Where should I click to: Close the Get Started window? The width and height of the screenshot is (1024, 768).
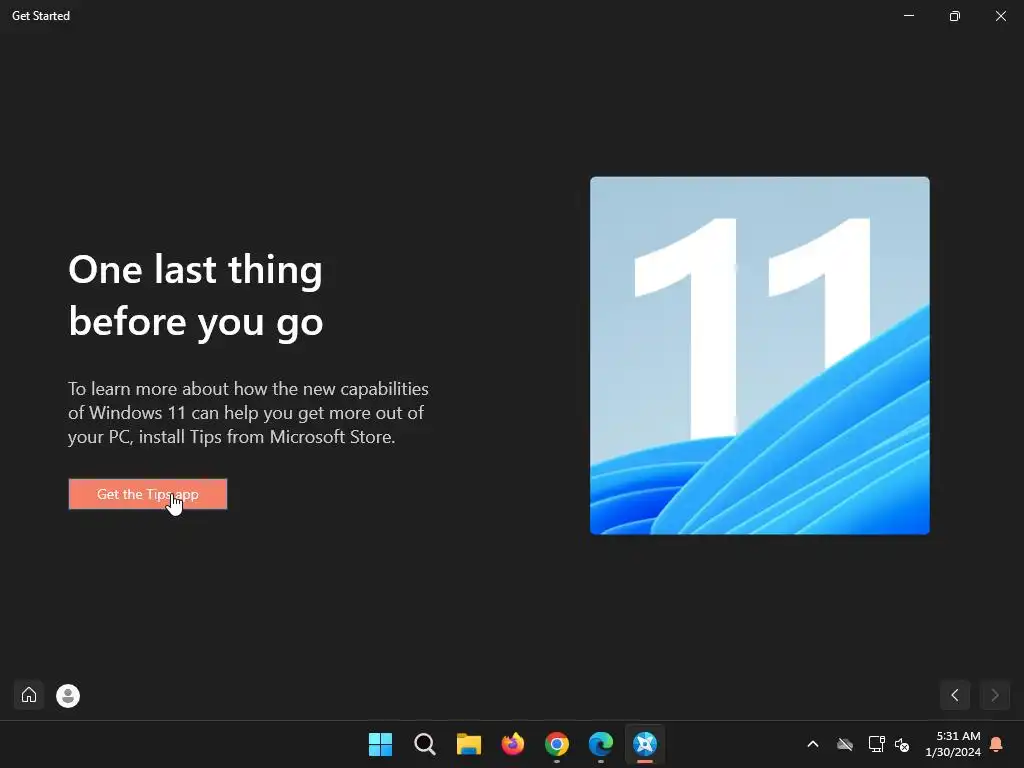1000,16
